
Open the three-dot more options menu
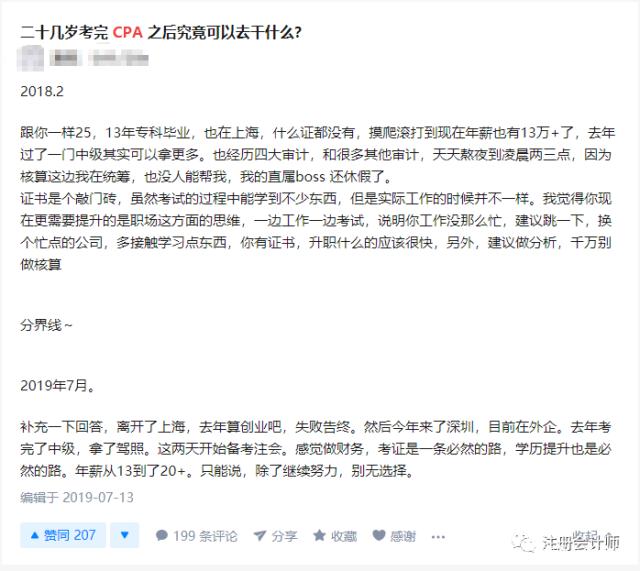tap(438, 536)
